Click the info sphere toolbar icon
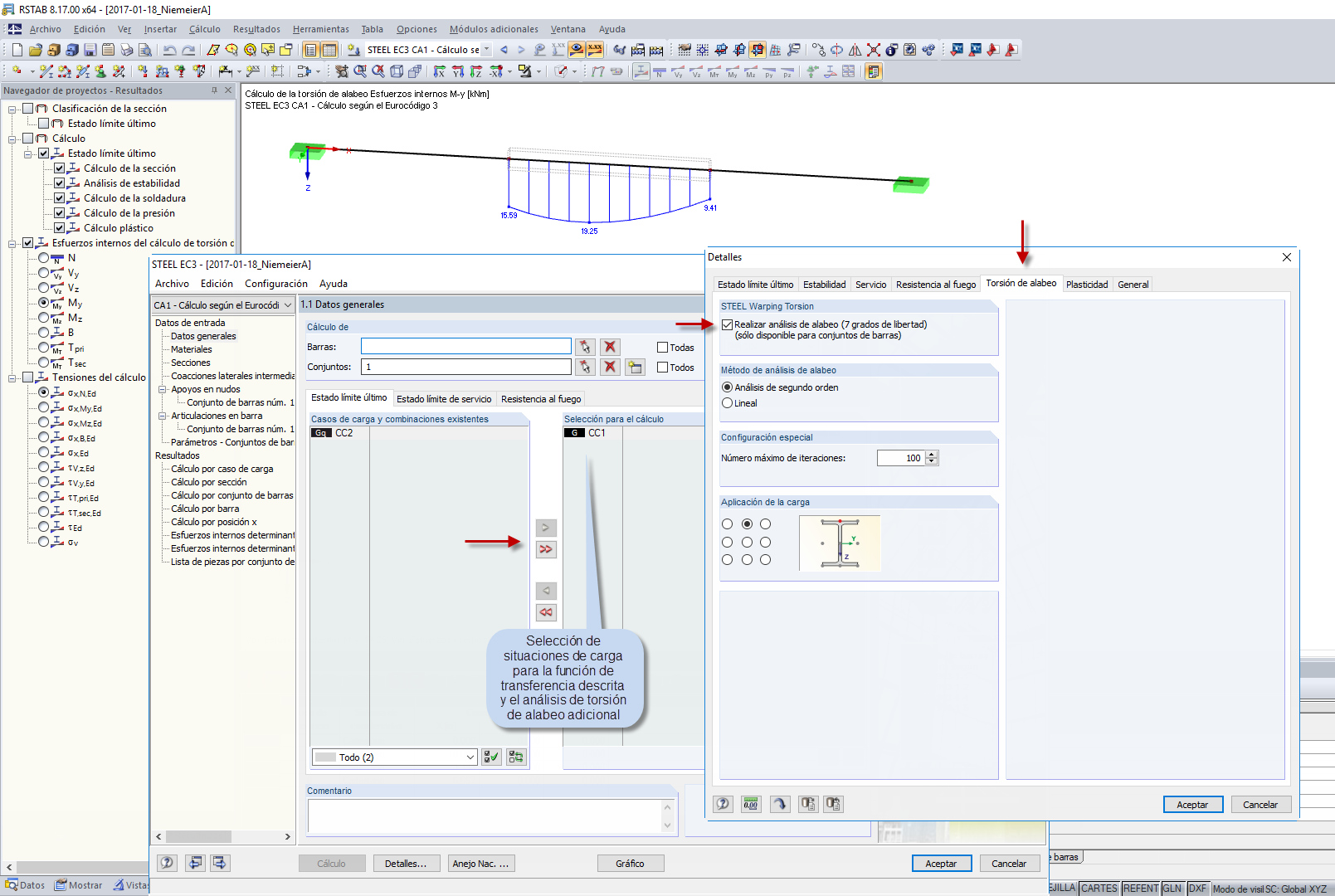The image size is (1335, 896). coord(891,50)
